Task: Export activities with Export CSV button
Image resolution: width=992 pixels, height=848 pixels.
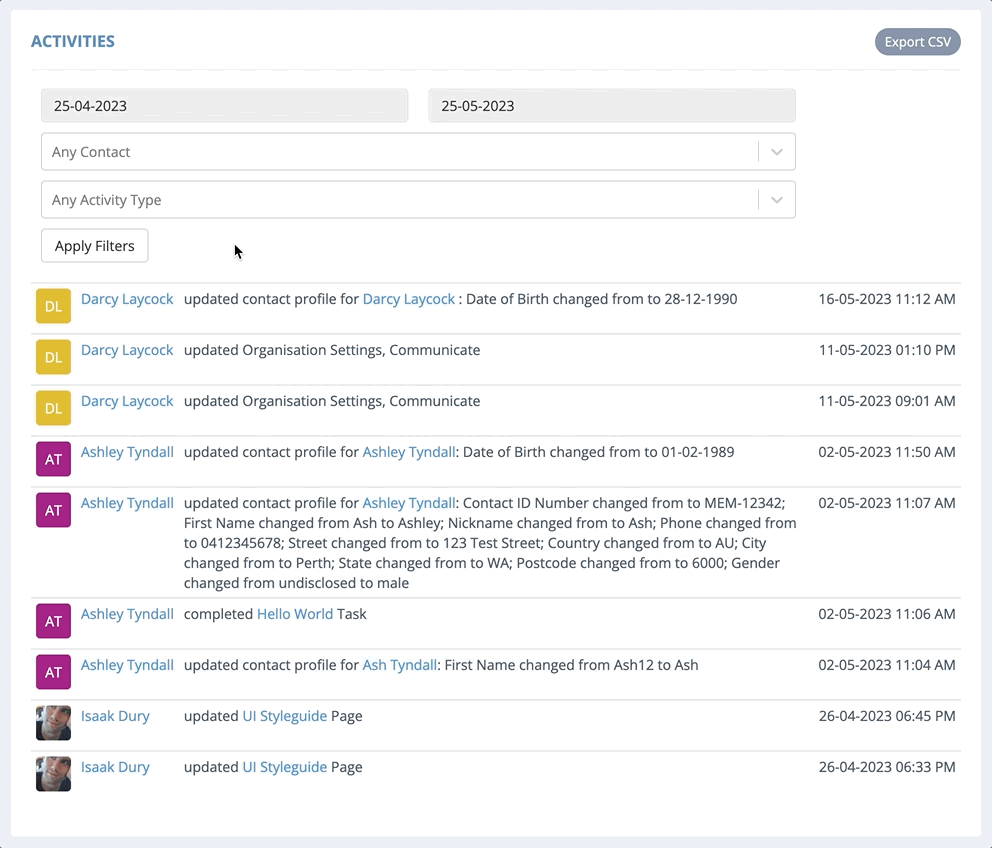Action: [x=917, y=42]
